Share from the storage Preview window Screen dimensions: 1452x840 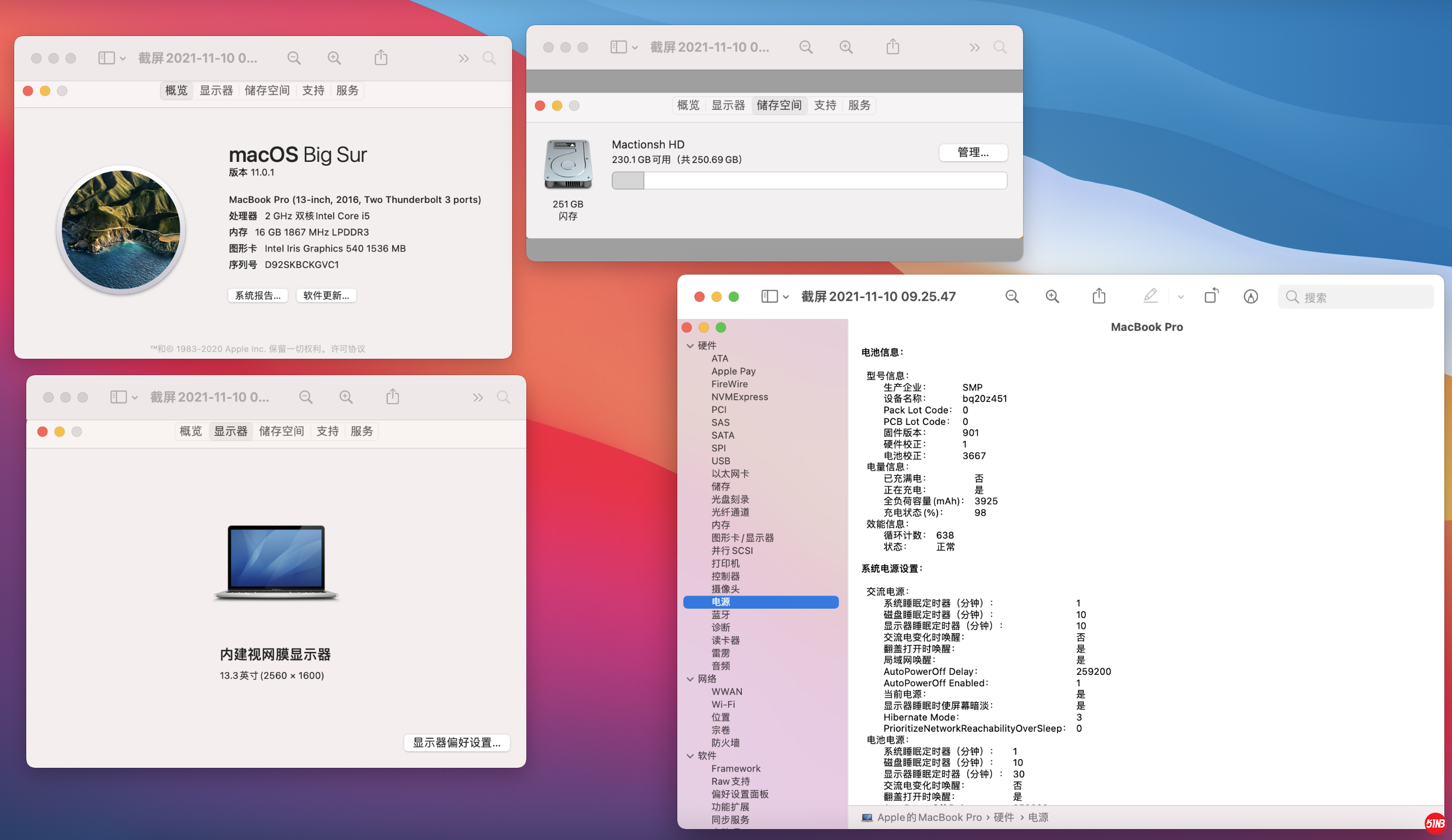point(892,46)
